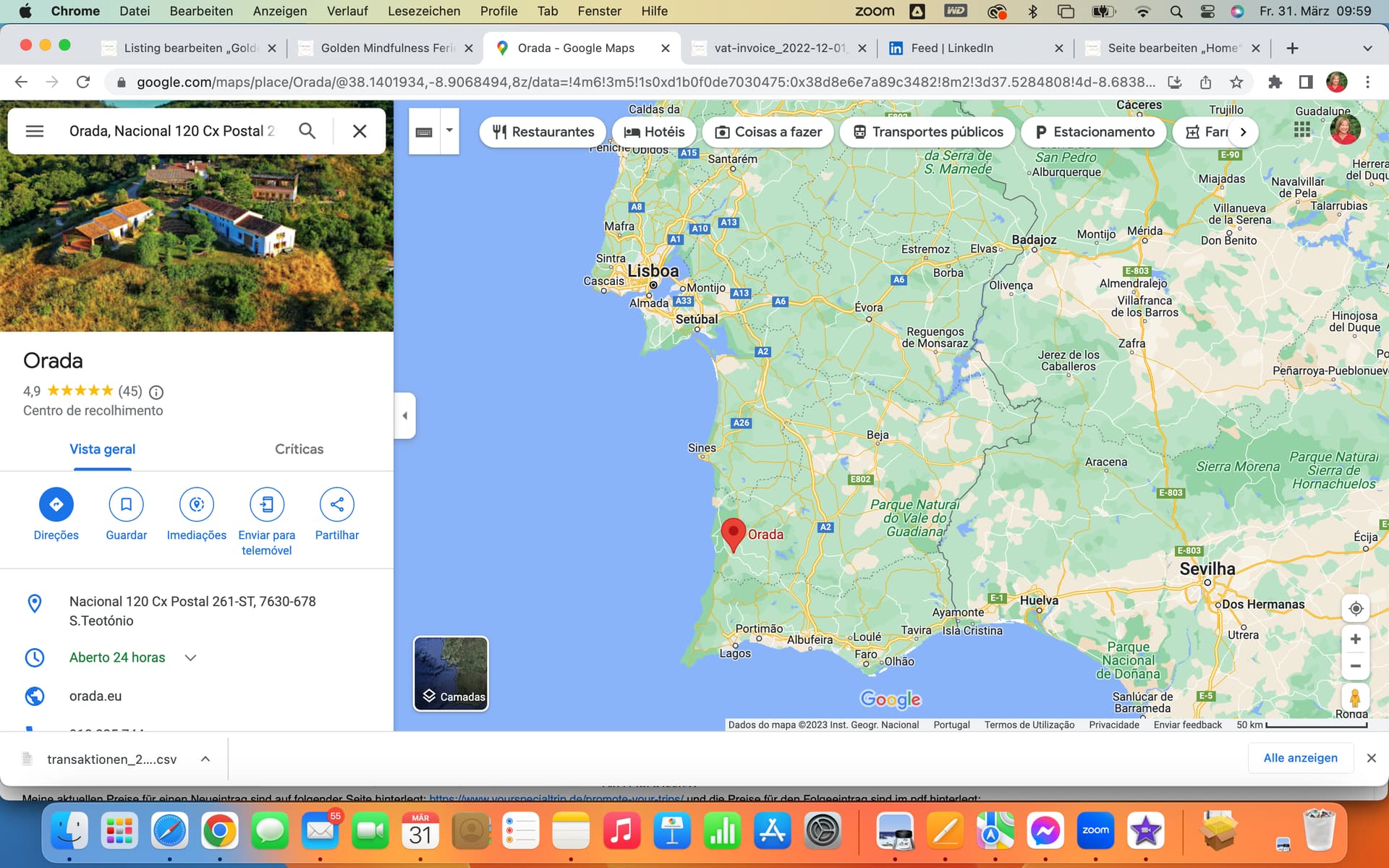The image size is (1389, 868).
Task: Click the Maps search input field
Action: click(x=172, y=131)
